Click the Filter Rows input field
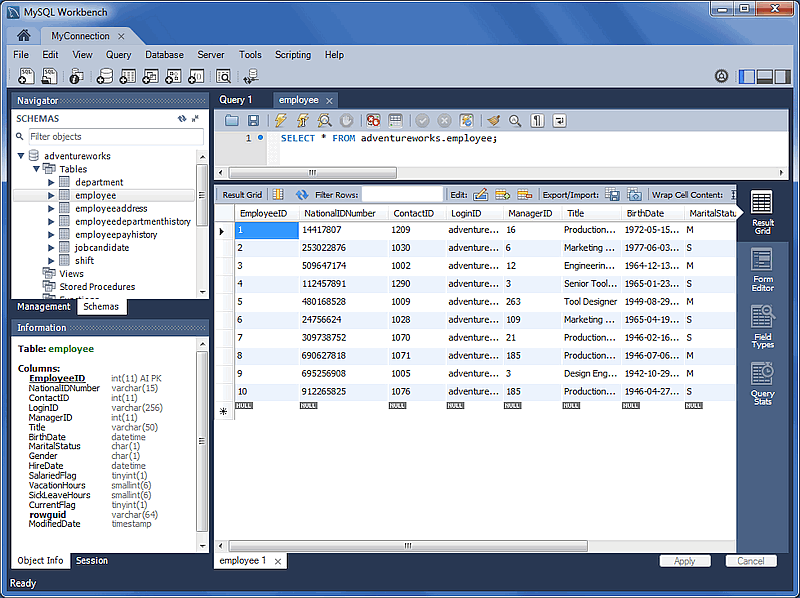The width and height of the screenshot is (800, 598). (402, 195)
